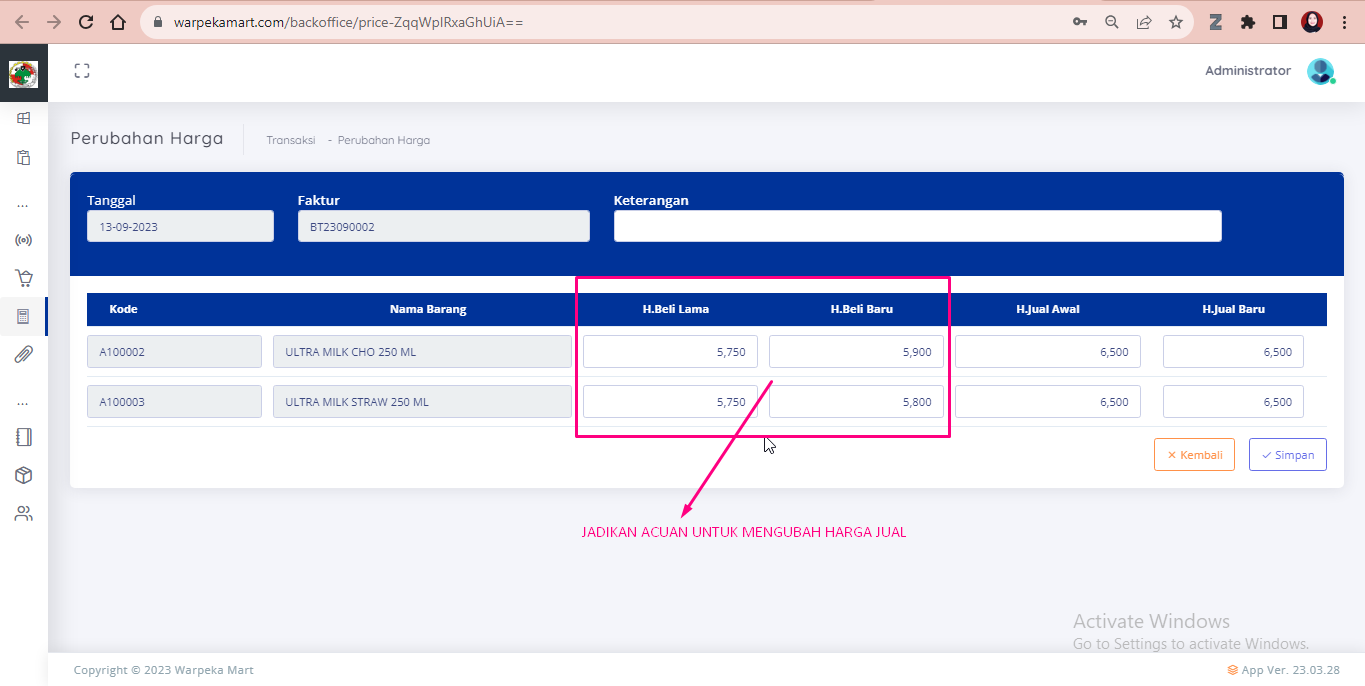Toggle fullscreen with the expand icon

82,71
